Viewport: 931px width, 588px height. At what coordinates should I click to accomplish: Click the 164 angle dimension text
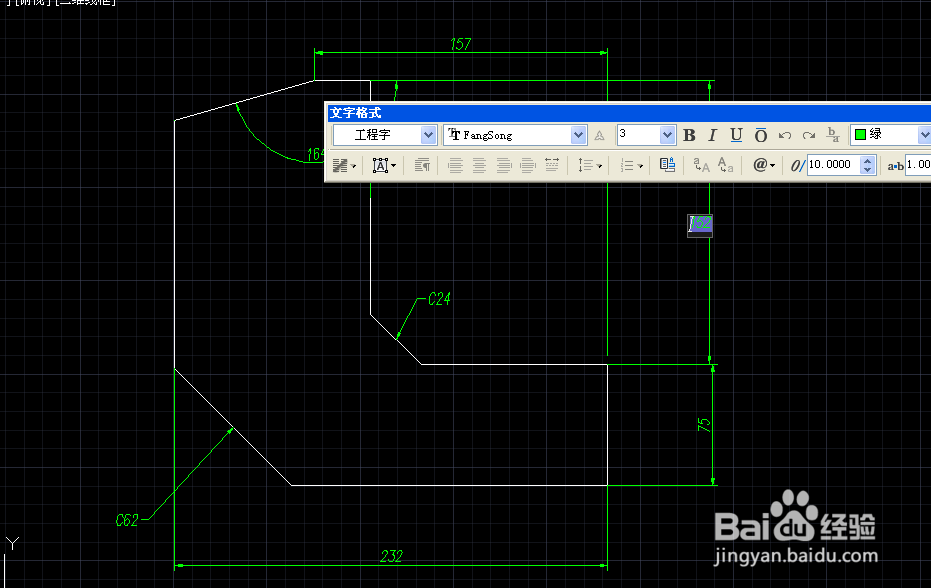pos(316,155)
